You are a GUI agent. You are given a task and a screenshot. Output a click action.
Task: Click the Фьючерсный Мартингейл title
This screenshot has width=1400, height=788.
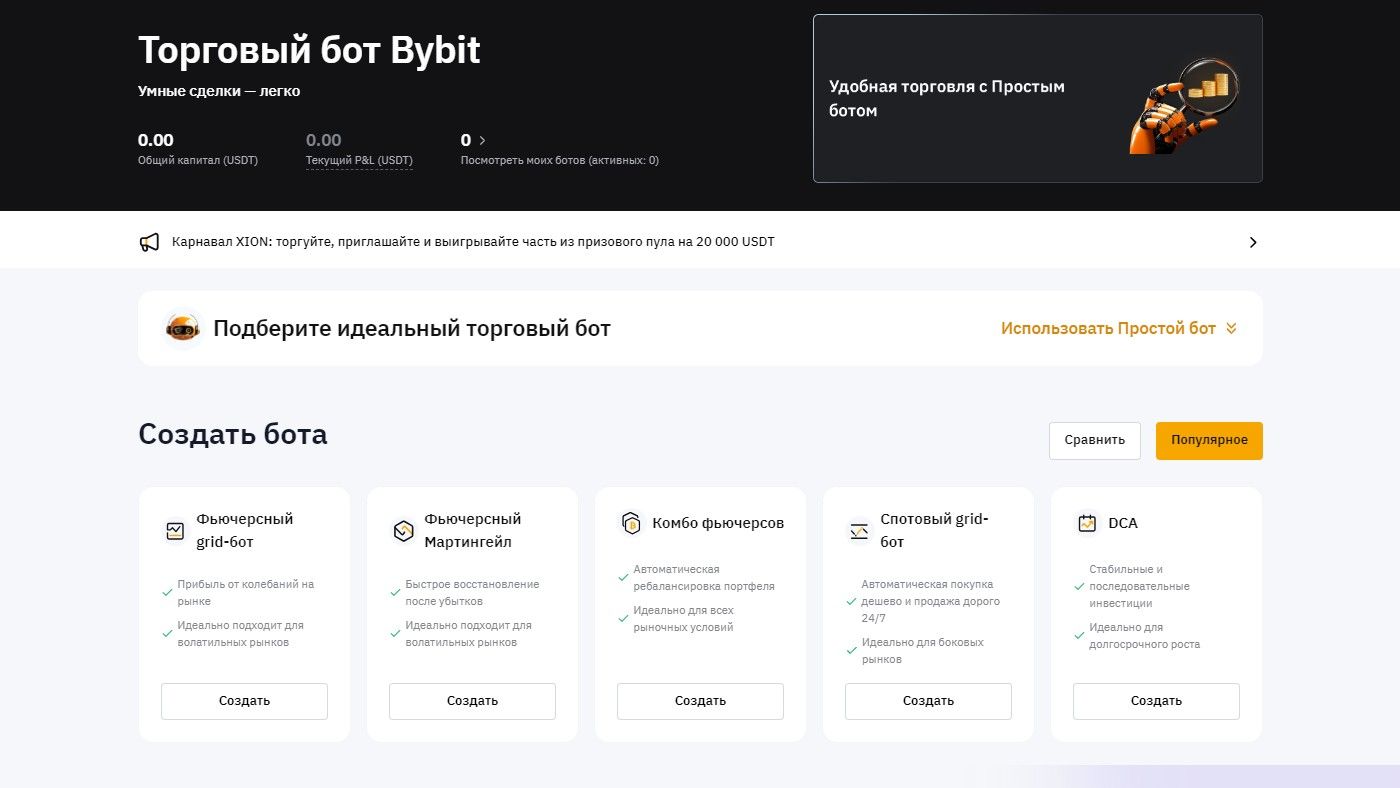[x=473, y=531]
